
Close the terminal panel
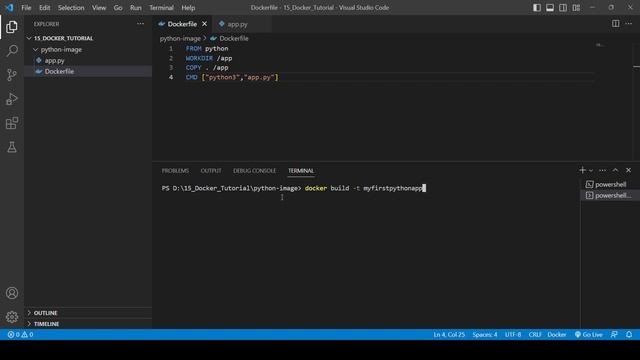pos(629,170)
